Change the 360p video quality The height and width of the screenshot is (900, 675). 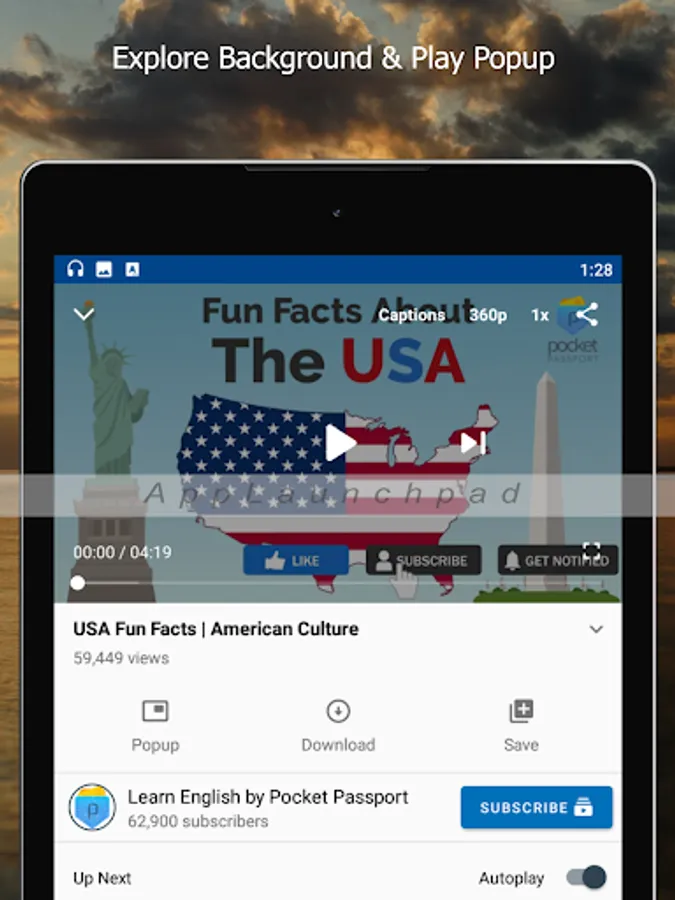coord(488,315)
